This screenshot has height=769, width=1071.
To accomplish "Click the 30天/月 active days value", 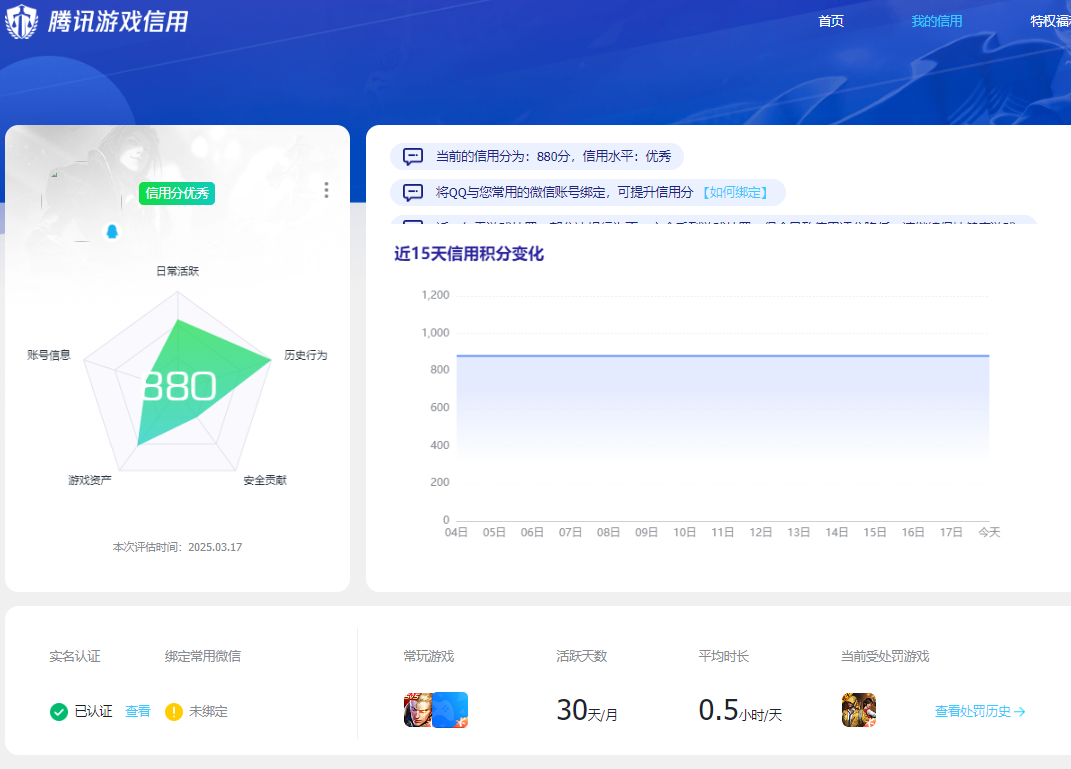I will tap(587, 710).
